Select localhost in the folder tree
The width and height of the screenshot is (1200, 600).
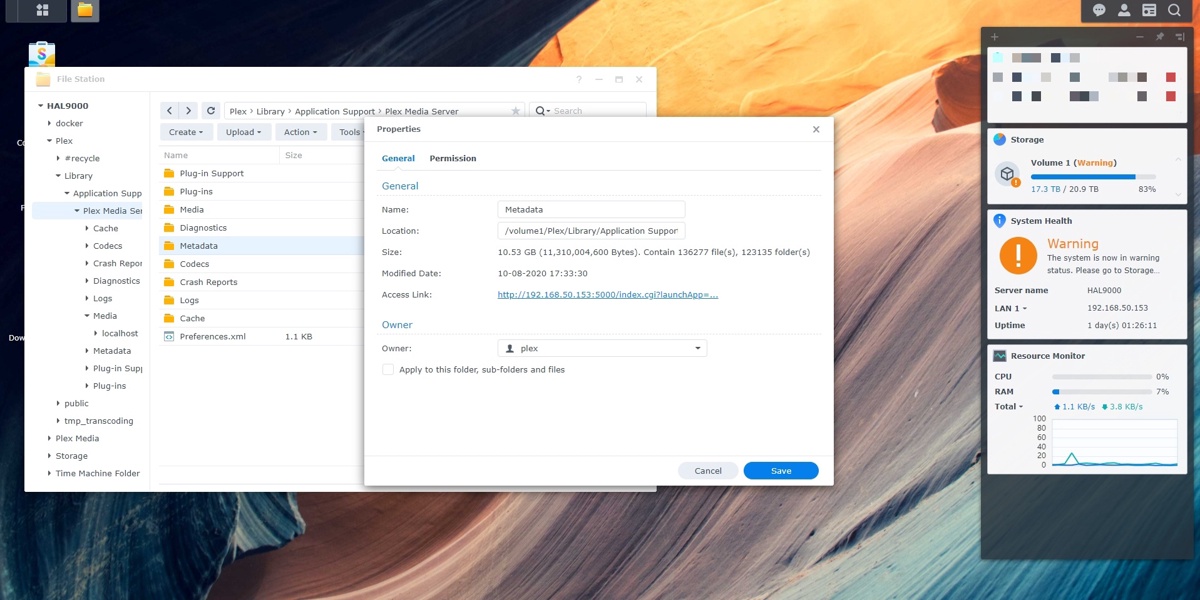tap(119, 334)
